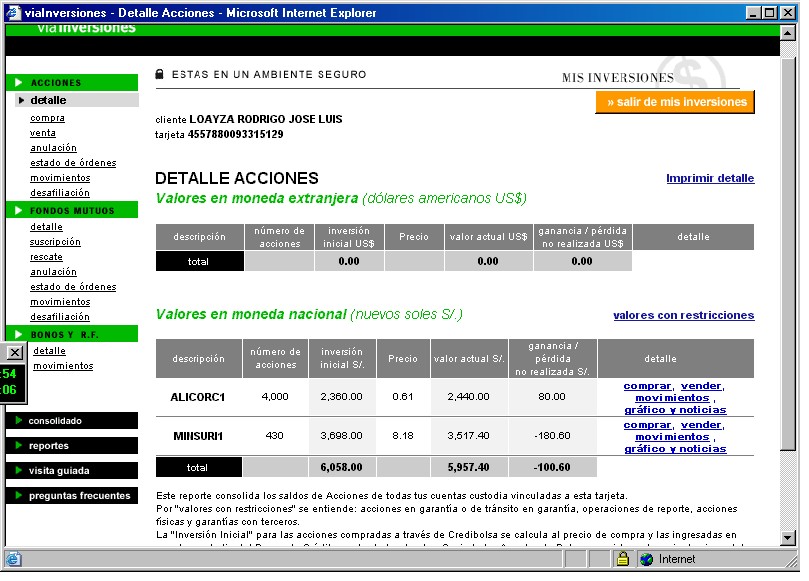809x581 pixels.
Task: Expand the FONDOS MUTUOS section arrow
Action: point(19,211)
